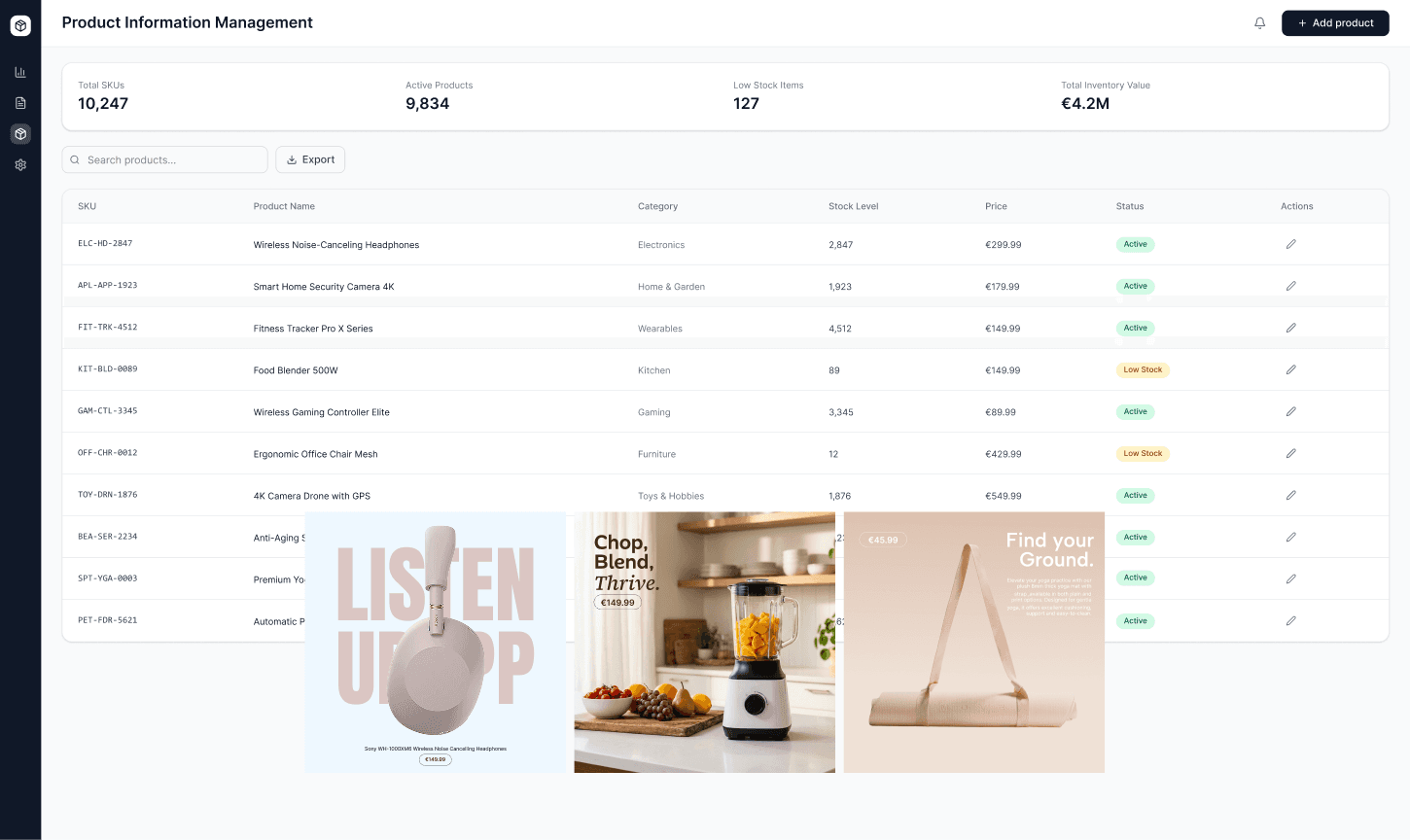Select 4K Camera Drone with GPS name
1410x840 pixels.
pyautogui.click(x=312, y=496)
